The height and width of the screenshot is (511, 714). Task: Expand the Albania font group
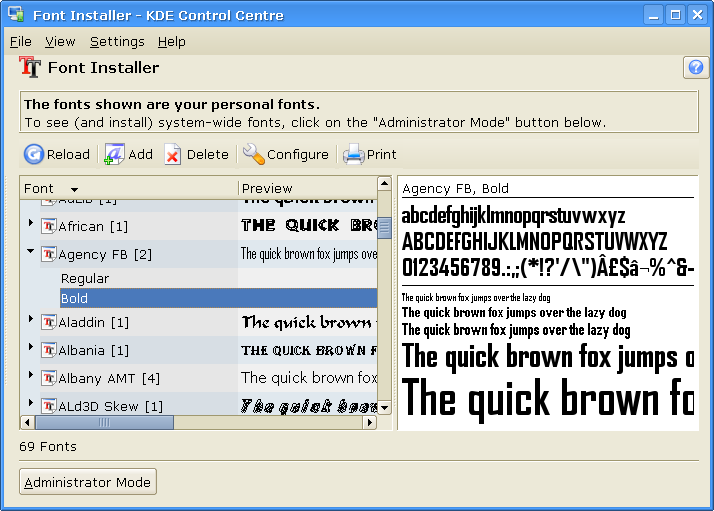[31, 347]
